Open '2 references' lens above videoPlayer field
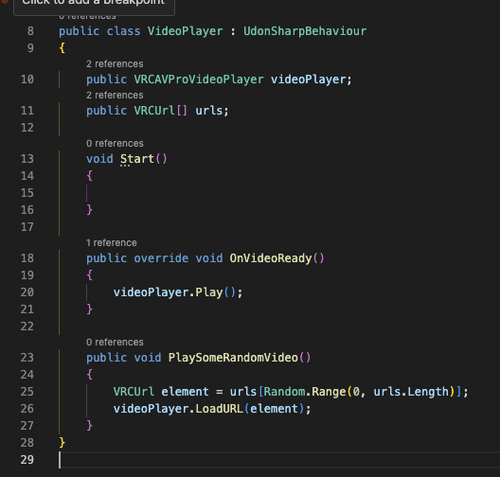500x477 pixels. [115, 64]
